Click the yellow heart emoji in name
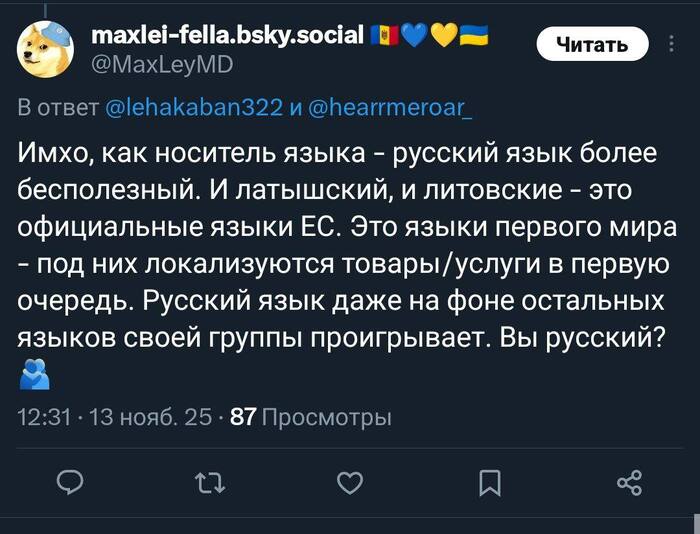The height and width of the screenshot is (534, 700). (x=444, y=38)
